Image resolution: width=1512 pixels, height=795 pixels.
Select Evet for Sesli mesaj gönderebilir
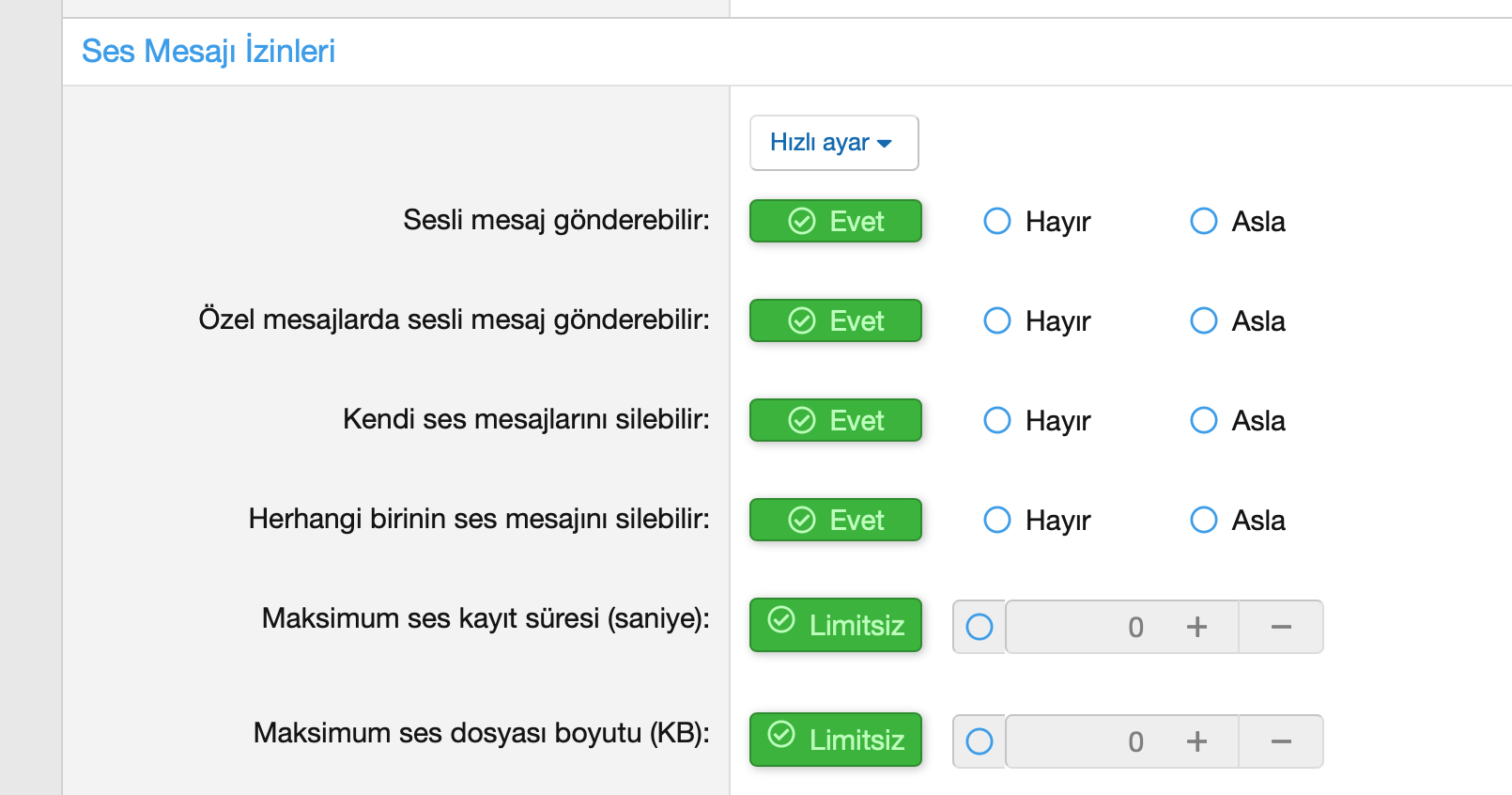[x=836, y=221]
